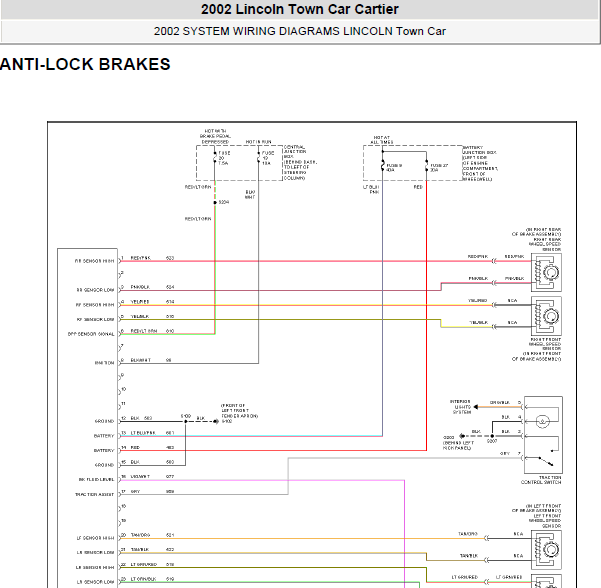Click the "RIGHT FRONT WHEEL SPEED SENSOR" caption

point(544,344)
